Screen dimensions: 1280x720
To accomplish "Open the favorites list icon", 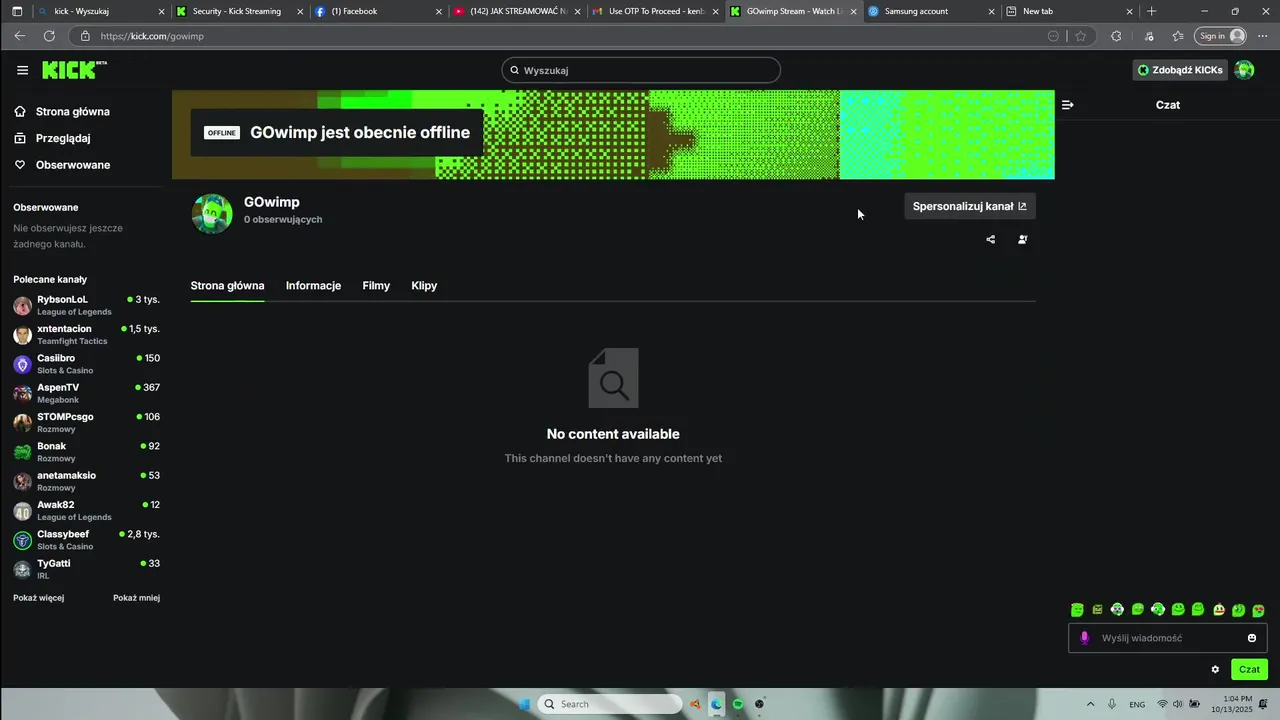I will [1178, 36].
